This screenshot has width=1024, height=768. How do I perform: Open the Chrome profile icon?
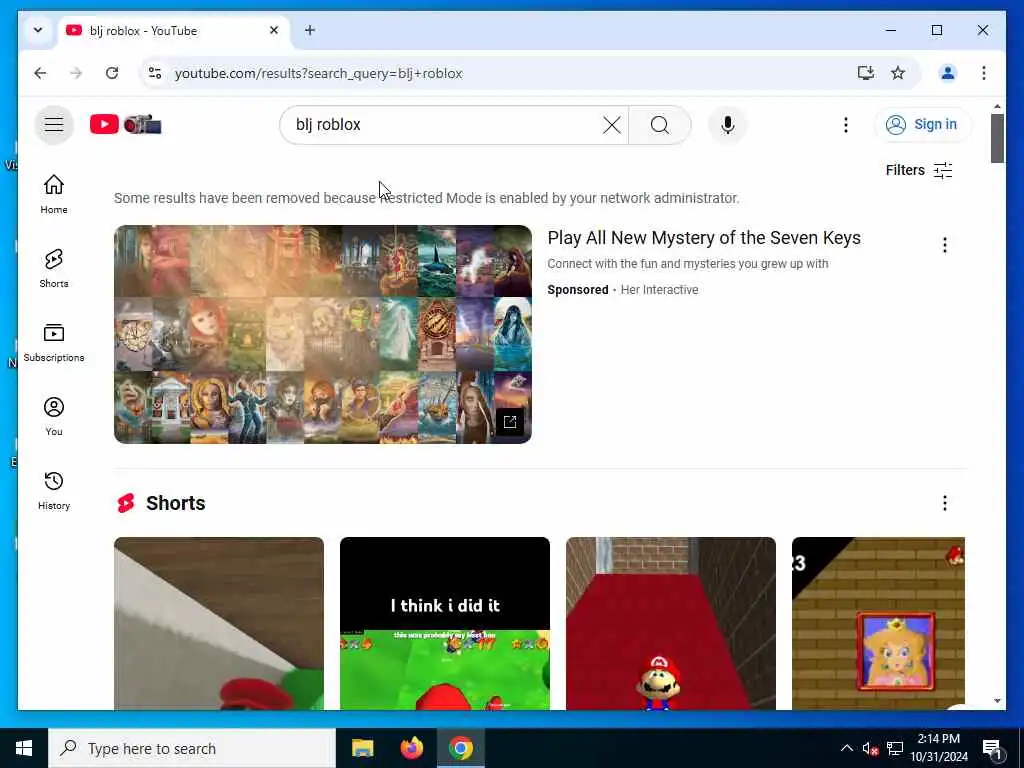pyautogui.click(x=948, y=73)
